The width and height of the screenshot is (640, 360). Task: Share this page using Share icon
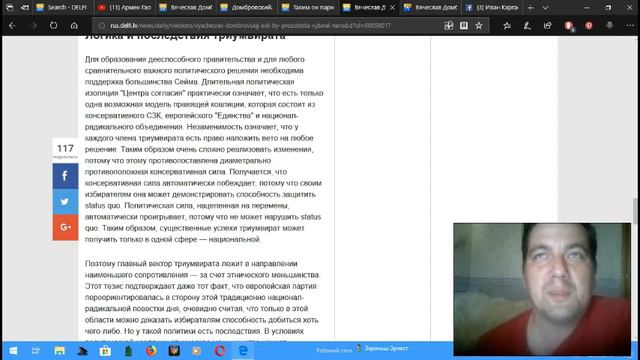pyautogui.click(x=547, y=26)
